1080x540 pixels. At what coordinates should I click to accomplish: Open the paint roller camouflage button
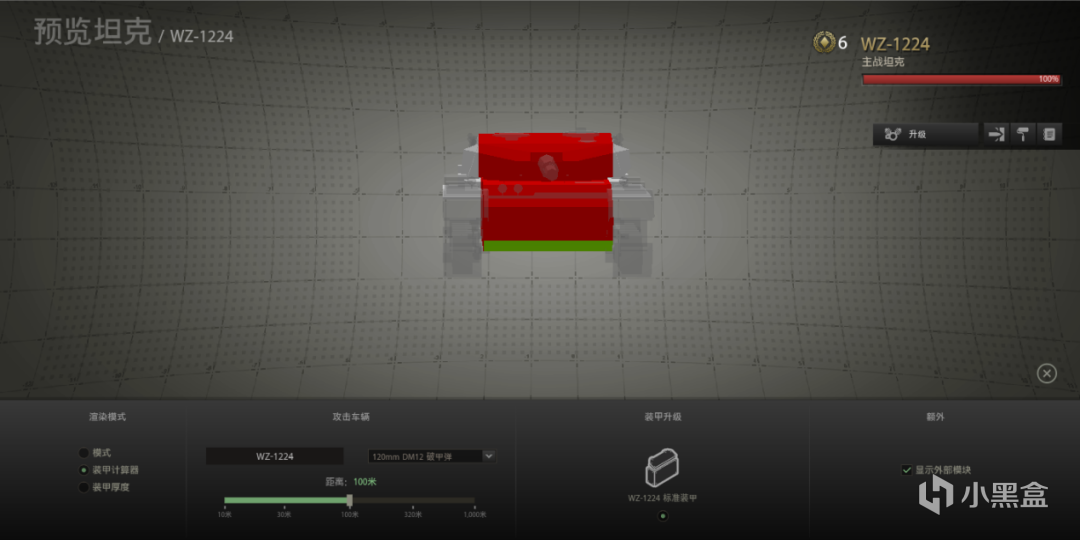1023,134
